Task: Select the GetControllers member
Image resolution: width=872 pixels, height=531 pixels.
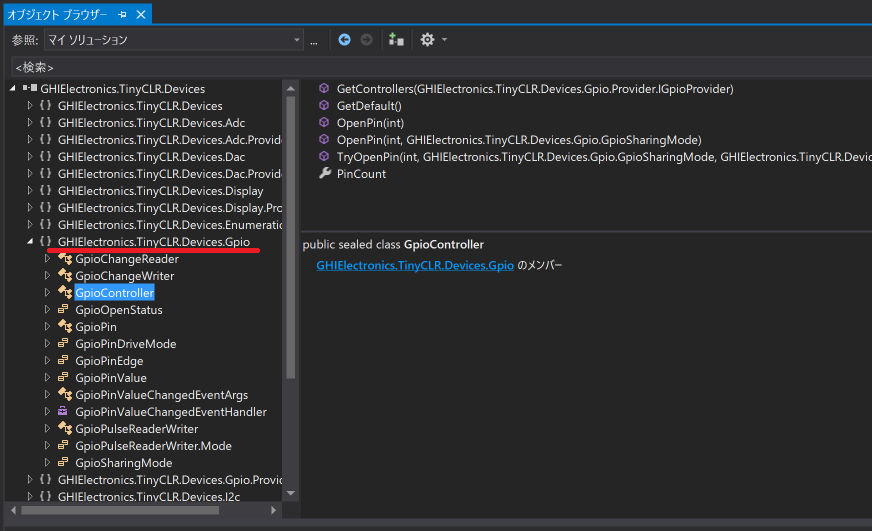Action: click(535, 89)
